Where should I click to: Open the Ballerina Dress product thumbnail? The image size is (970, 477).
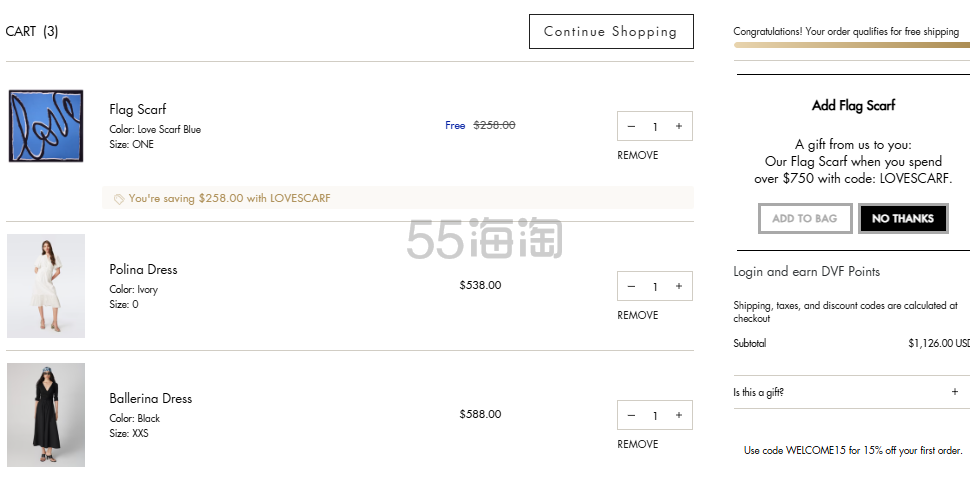point(46,414)
